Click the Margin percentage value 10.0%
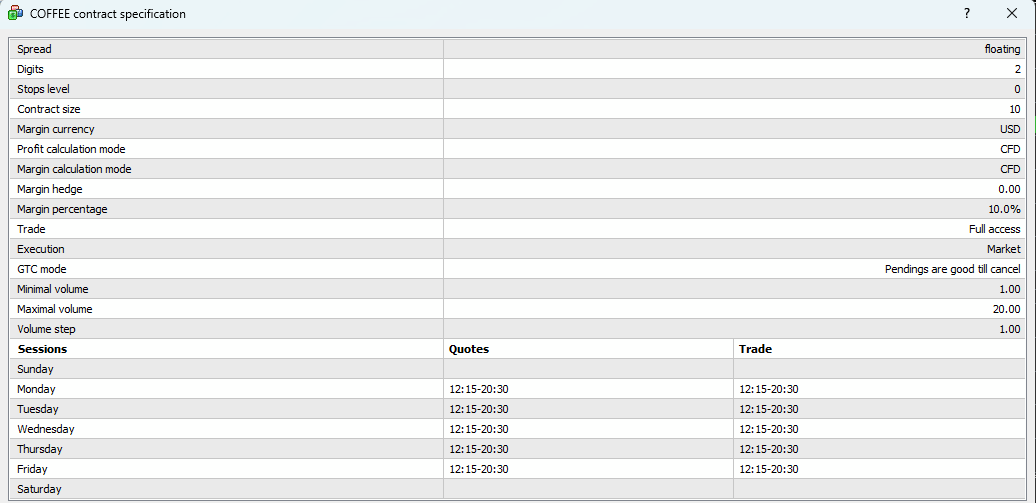 pyautogui.click(x=1003, y=209)
